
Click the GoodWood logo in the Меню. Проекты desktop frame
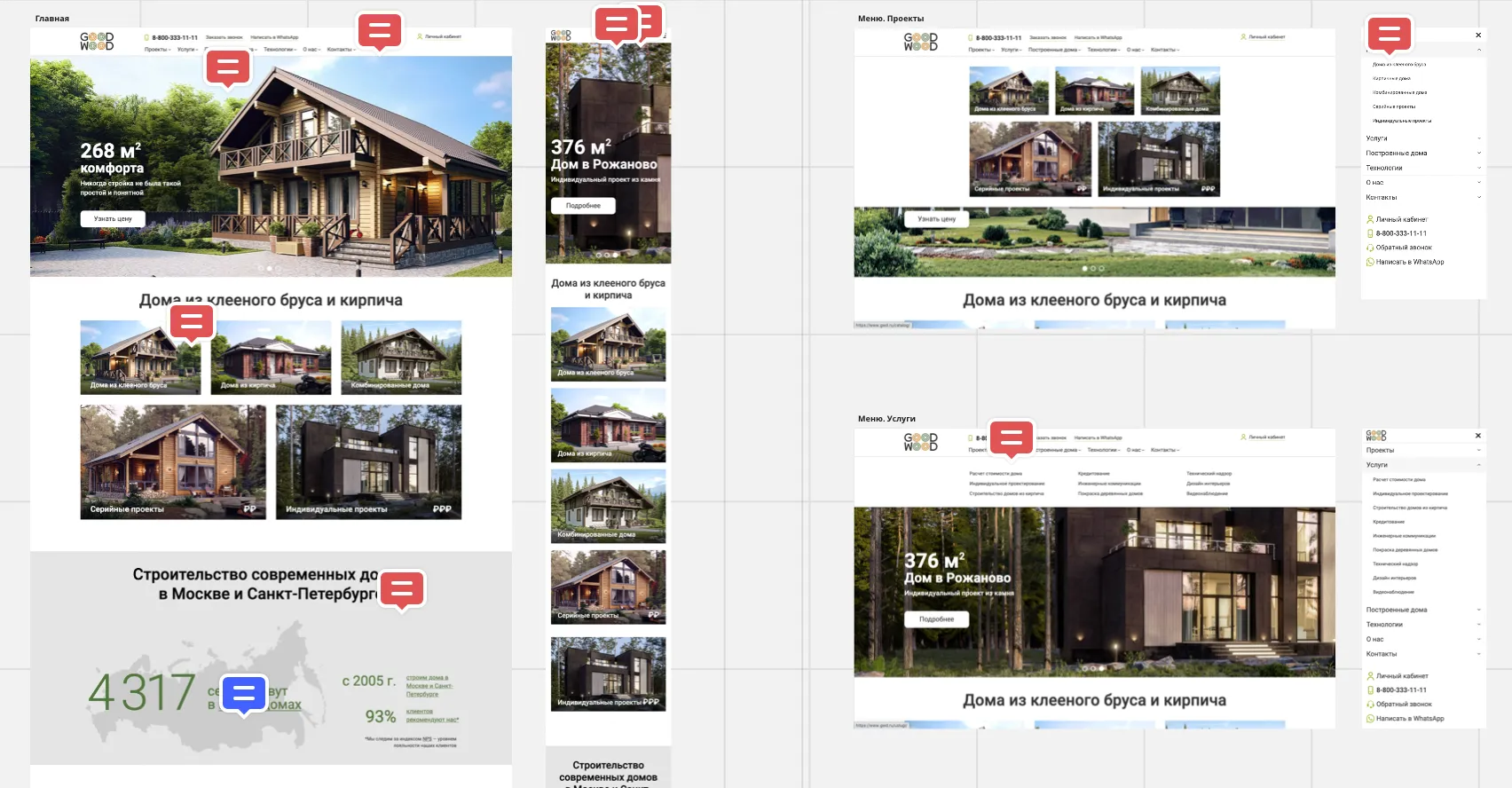tap(920, 42)
